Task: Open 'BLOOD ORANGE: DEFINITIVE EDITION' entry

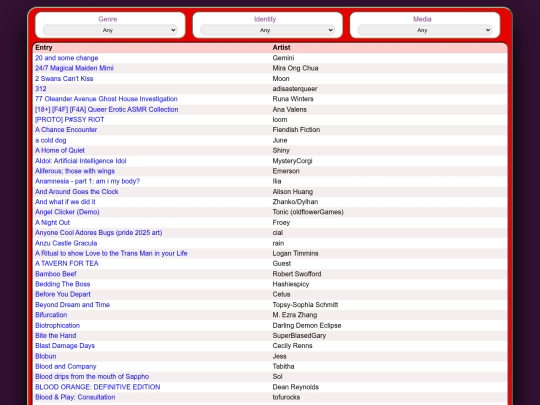Action: tap(97, 387)
